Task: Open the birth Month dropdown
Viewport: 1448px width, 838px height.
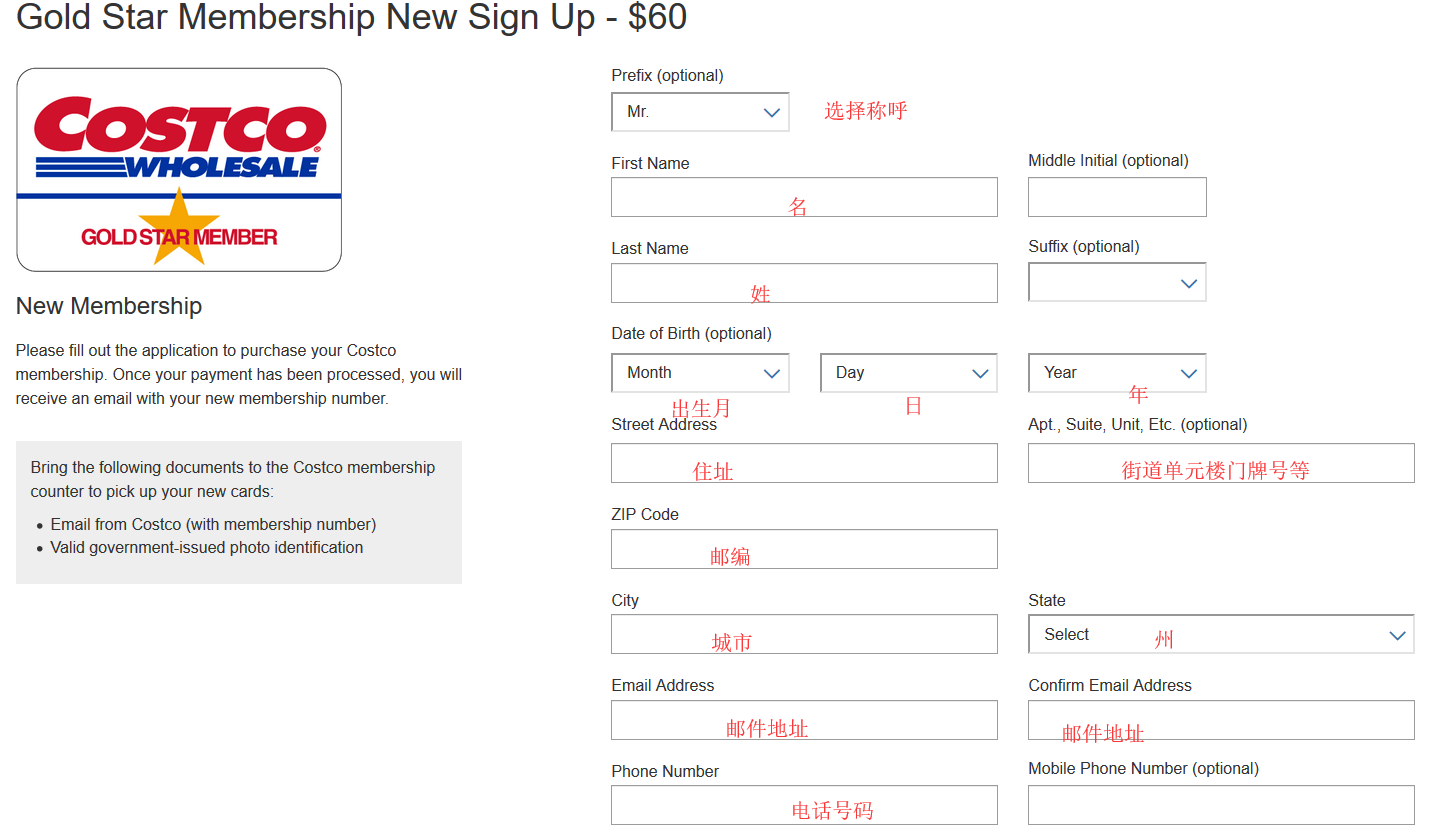Action: pyautogui.click(x=699, y=373)
